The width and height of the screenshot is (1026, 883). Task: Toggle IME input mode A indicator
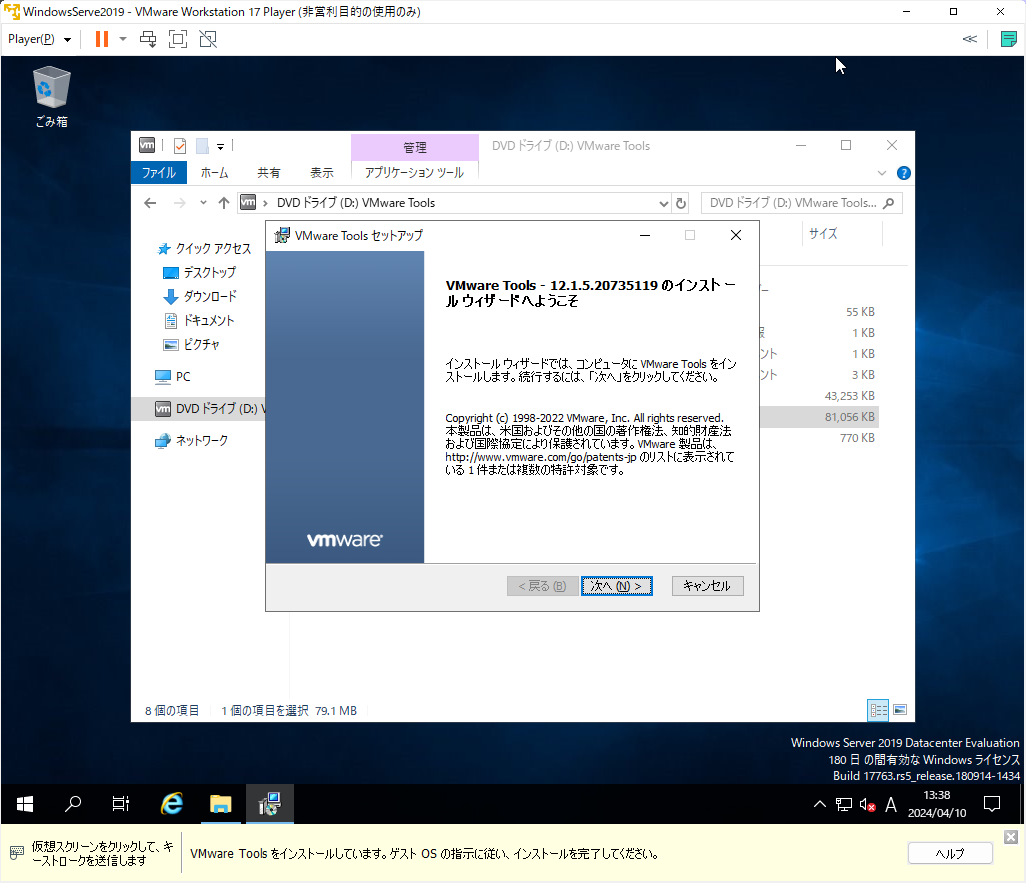click(891, 804)
